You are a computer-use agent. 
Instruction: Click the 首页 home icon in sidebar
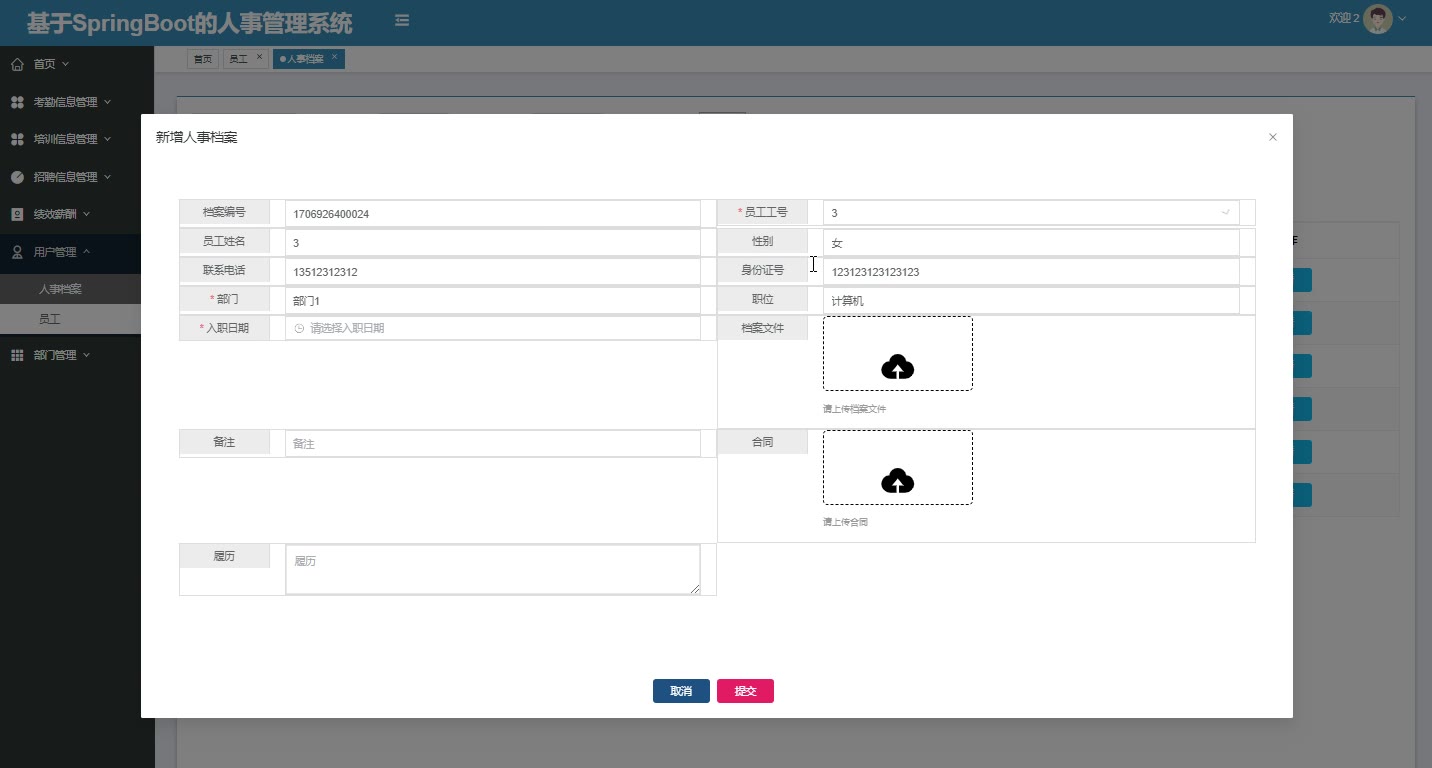coord(17,64)
